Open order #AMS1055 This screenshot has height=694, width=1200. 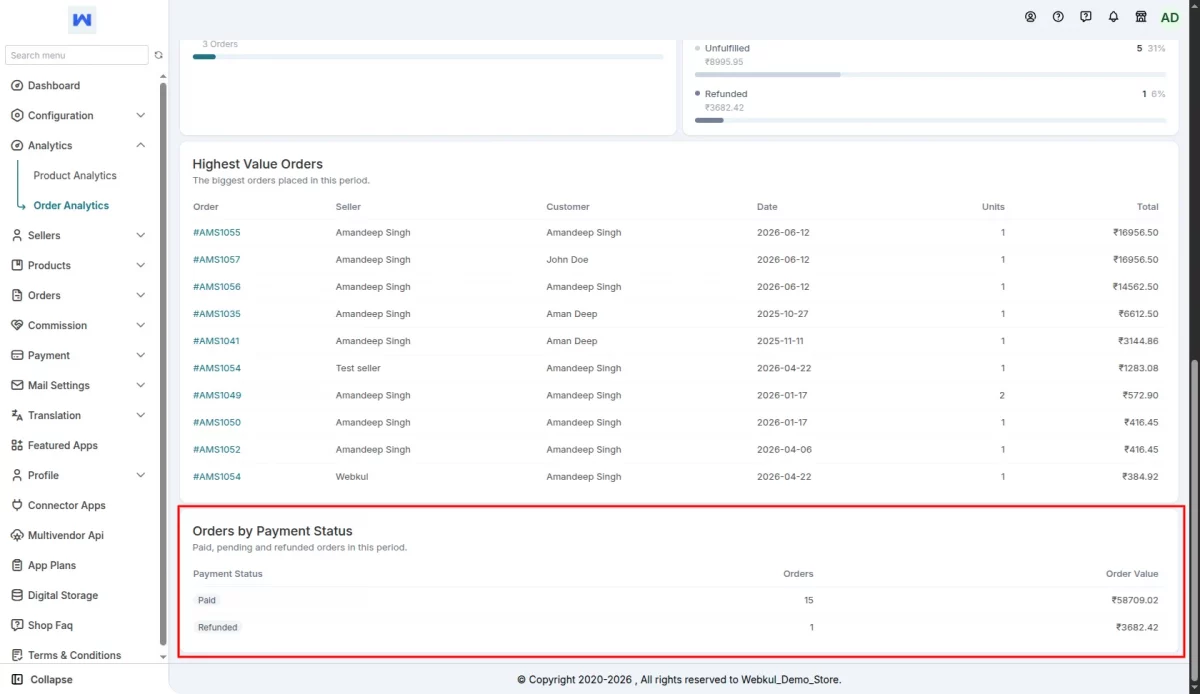(217, 233)
